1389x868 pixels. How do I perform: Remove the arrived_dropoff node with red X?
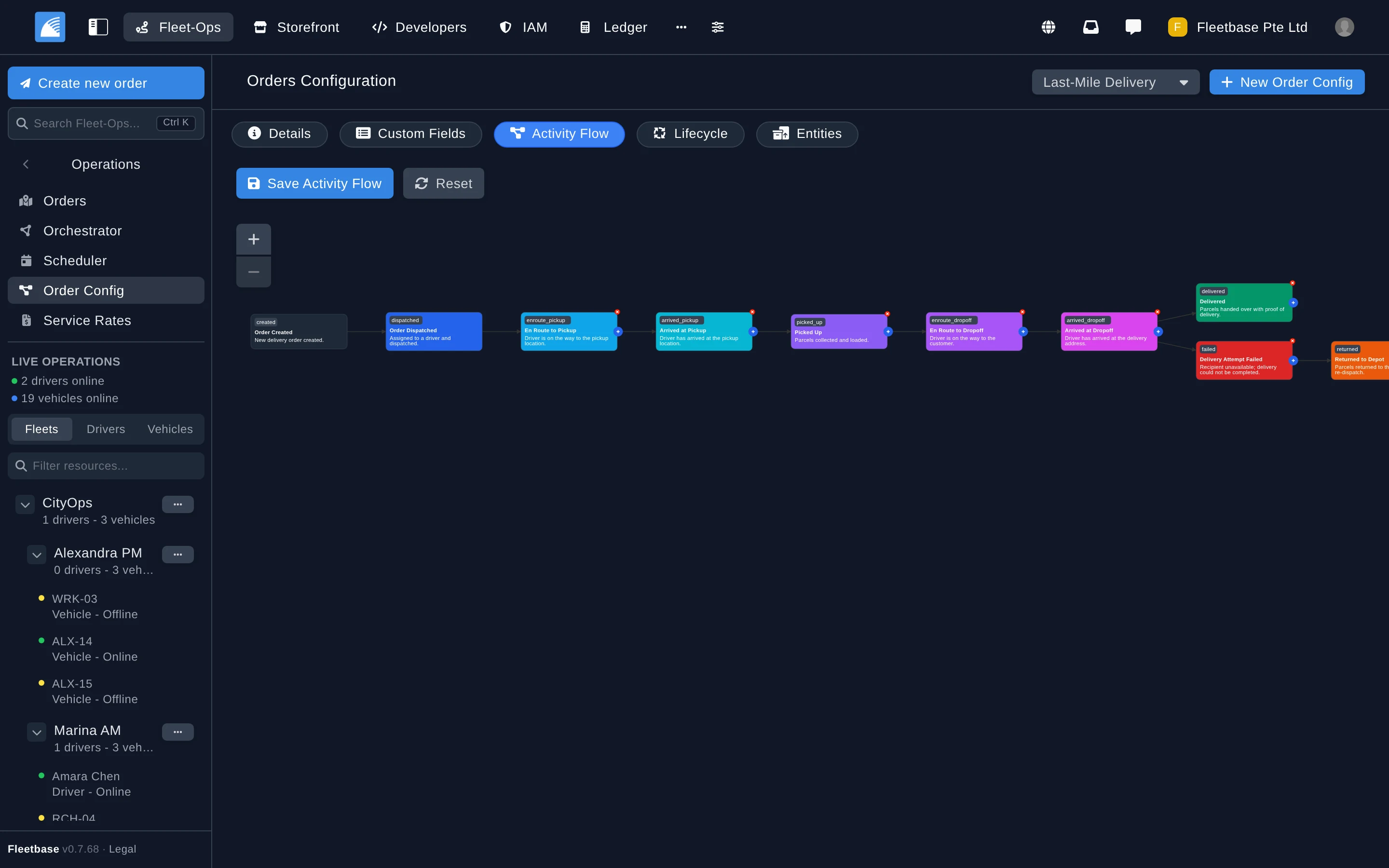[x=1157, y=312]
